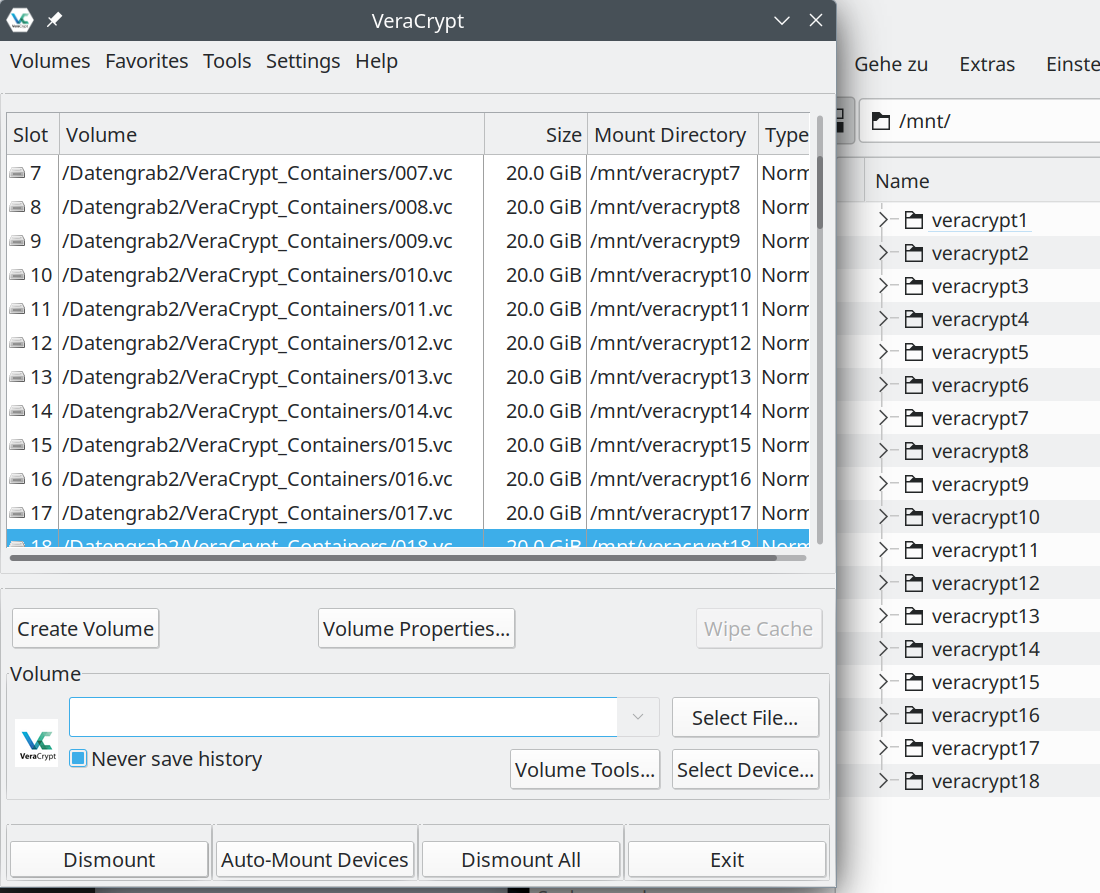Viewport: 1100px width, 893px height.
Task: Sort by Size column header
Action: pos(536,134)
